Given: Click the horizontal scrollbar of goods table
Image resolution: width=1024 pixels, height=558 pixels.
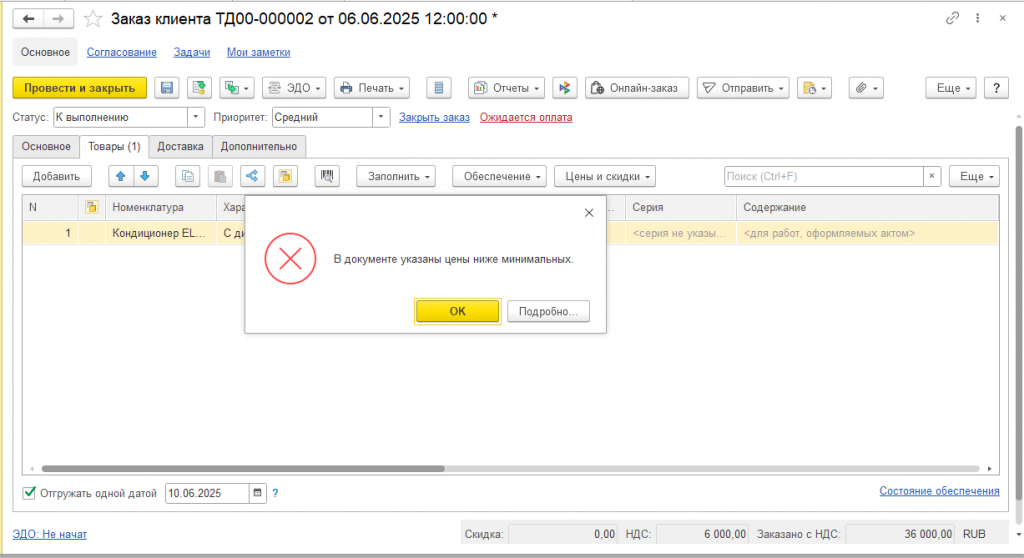Looking at the screenshot, I should click(243, 468).
